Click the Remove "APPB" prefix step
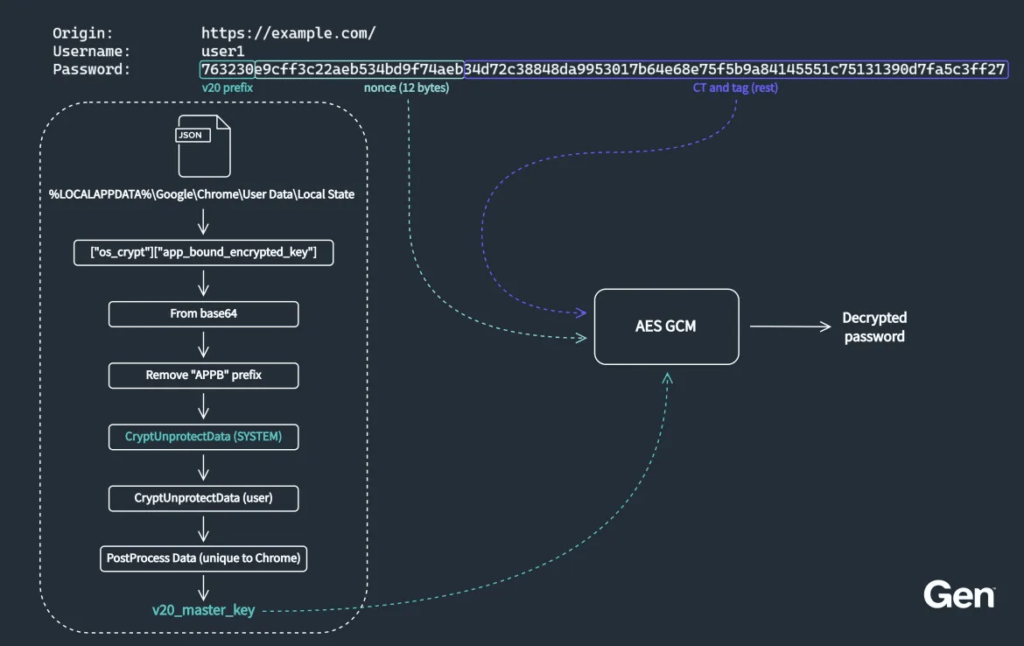The height and width of the screenshot is (646, 1024). coord(203,376)
